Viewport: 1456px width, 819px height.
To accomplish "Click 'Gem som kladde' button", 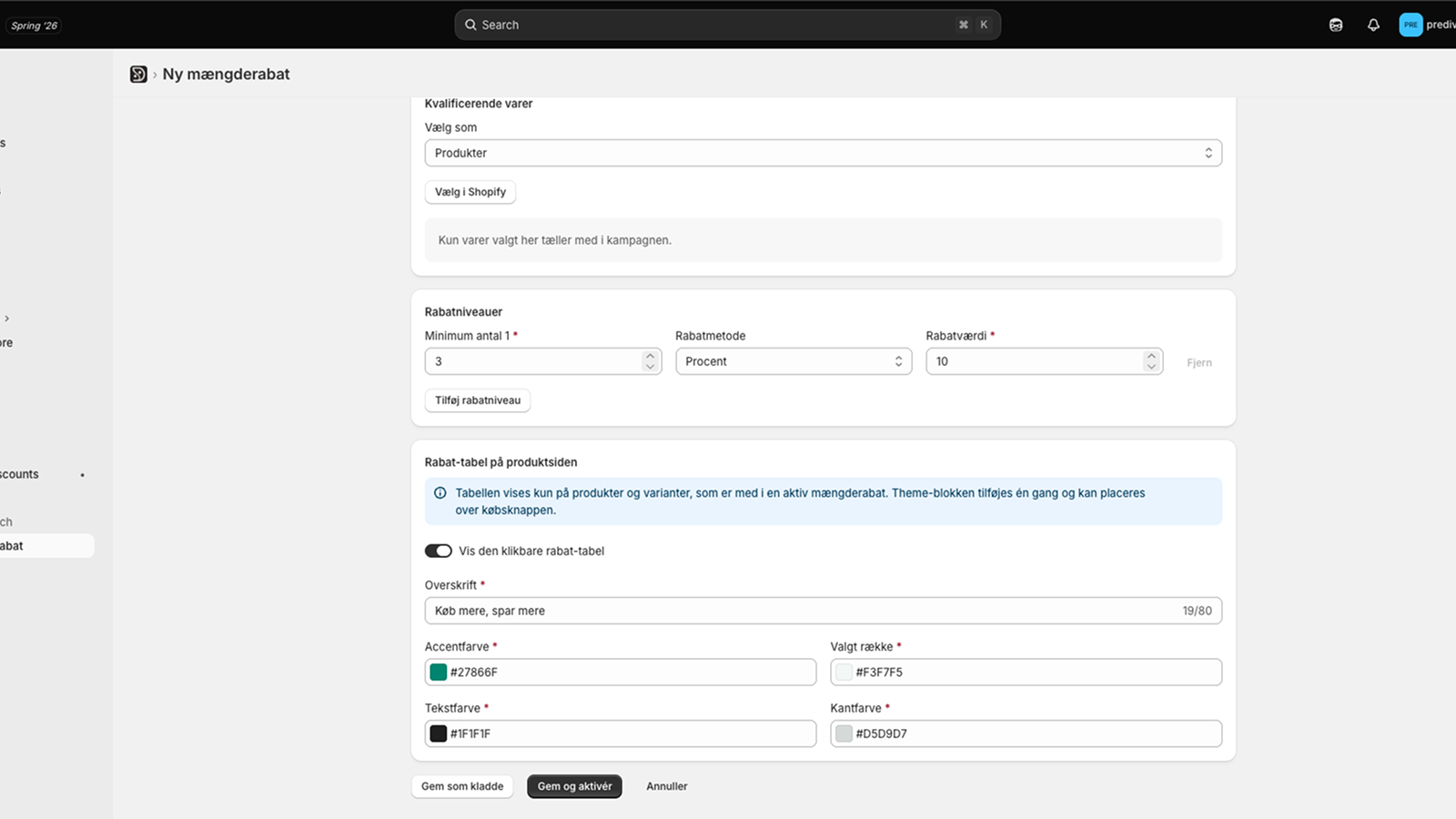I will pos(462,786).
